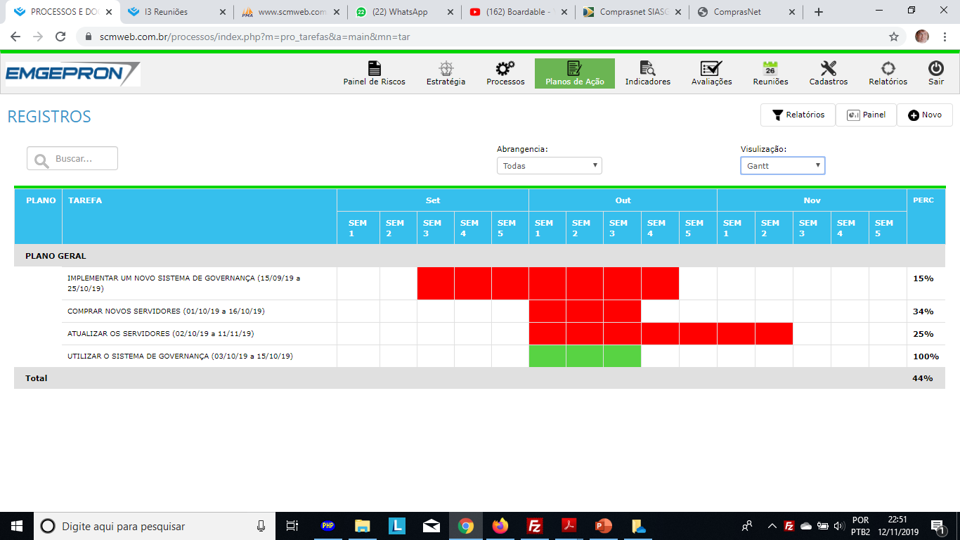Click the Sair power icon
This screenshot has height=540, width=960.
pyautogui.click(x=935, y=73)
